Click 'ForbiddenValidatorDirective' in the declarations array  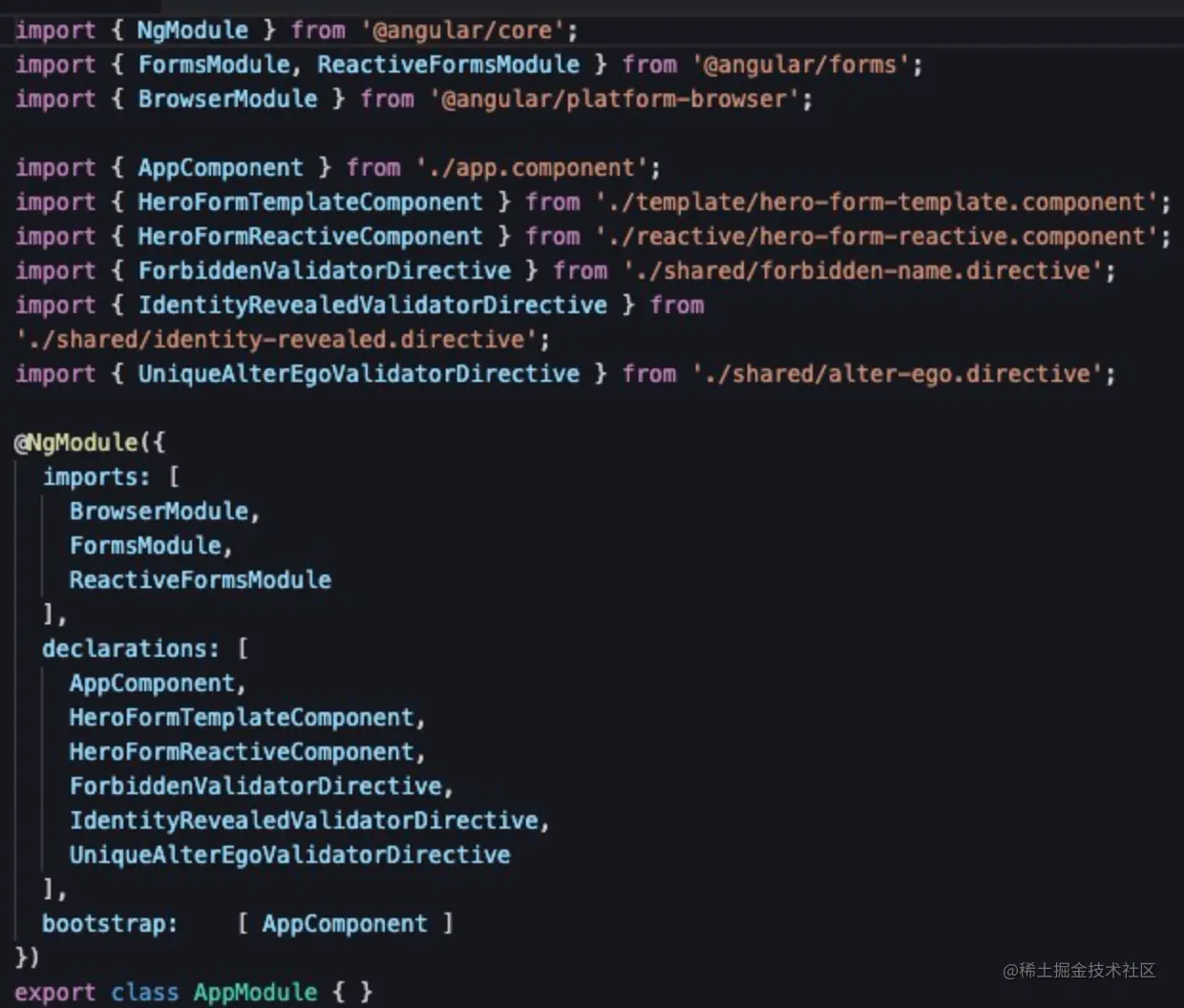click(x=256, y=787)
